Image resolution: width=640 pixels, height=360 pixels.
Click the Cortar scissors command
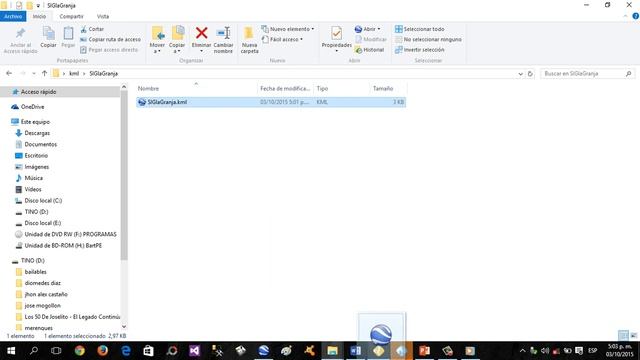point(92,29)
